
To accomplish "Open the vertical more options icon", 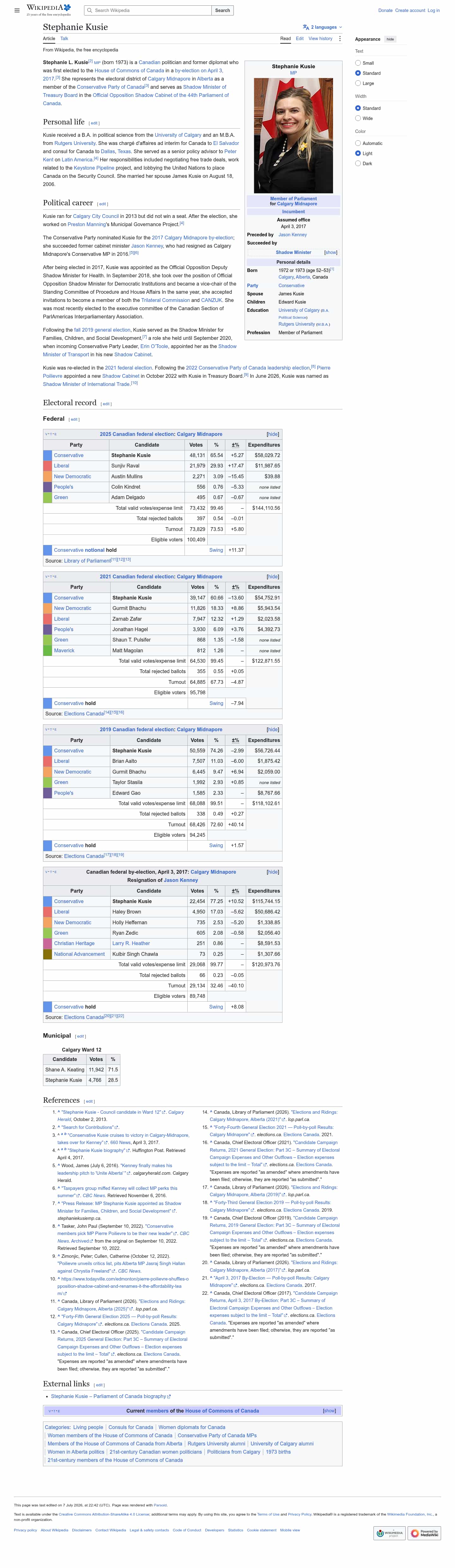I will 340,38.
